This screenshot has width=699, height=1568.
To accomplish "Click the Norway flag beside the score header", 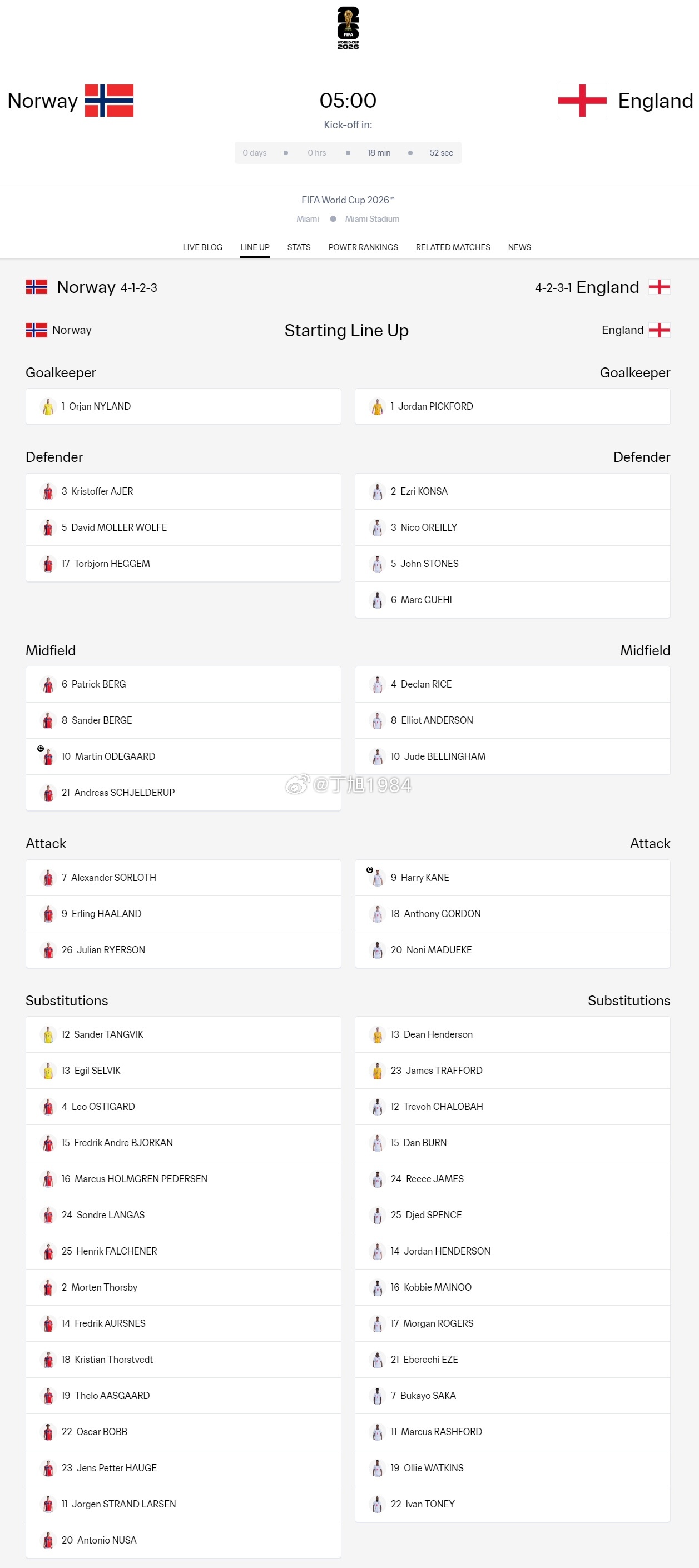I will click(109, 101).
